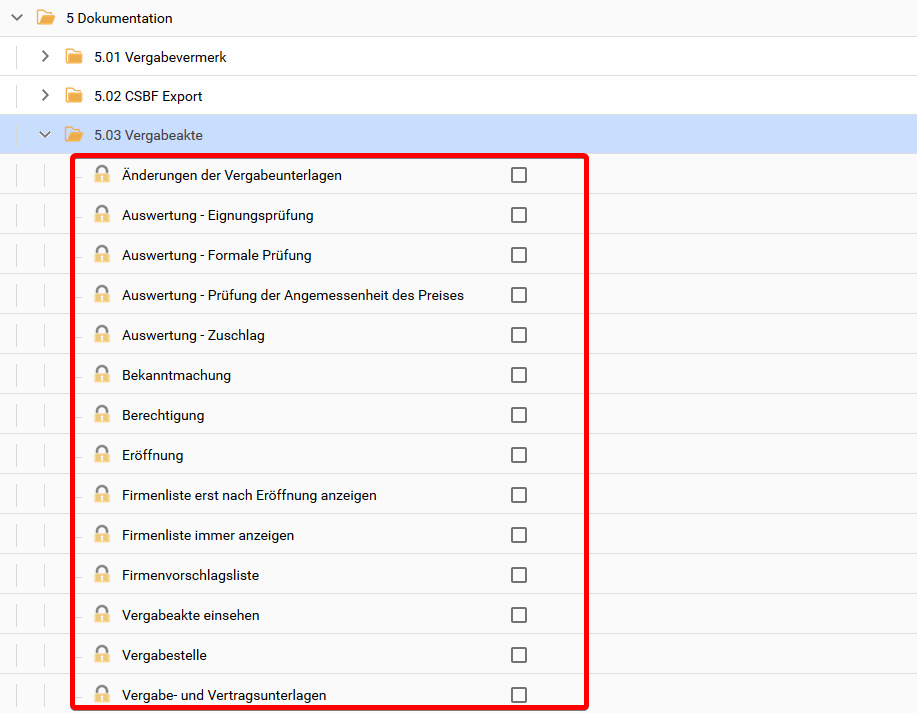Enable the Berechtigung checkbox
The height and width of the screenshot is (713, 917).
[519, 415]
